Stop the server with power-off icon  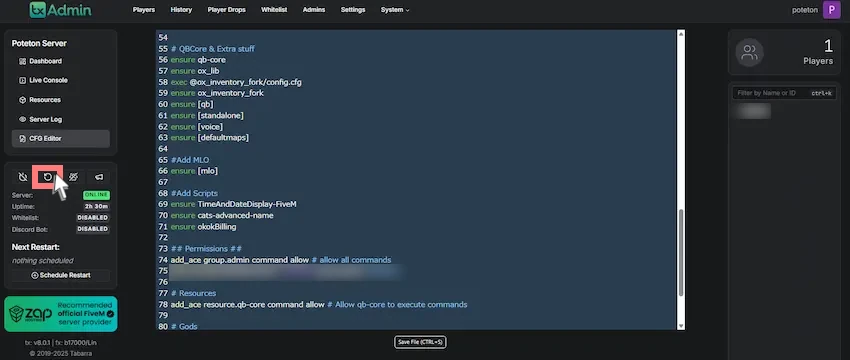coord(23,177)
